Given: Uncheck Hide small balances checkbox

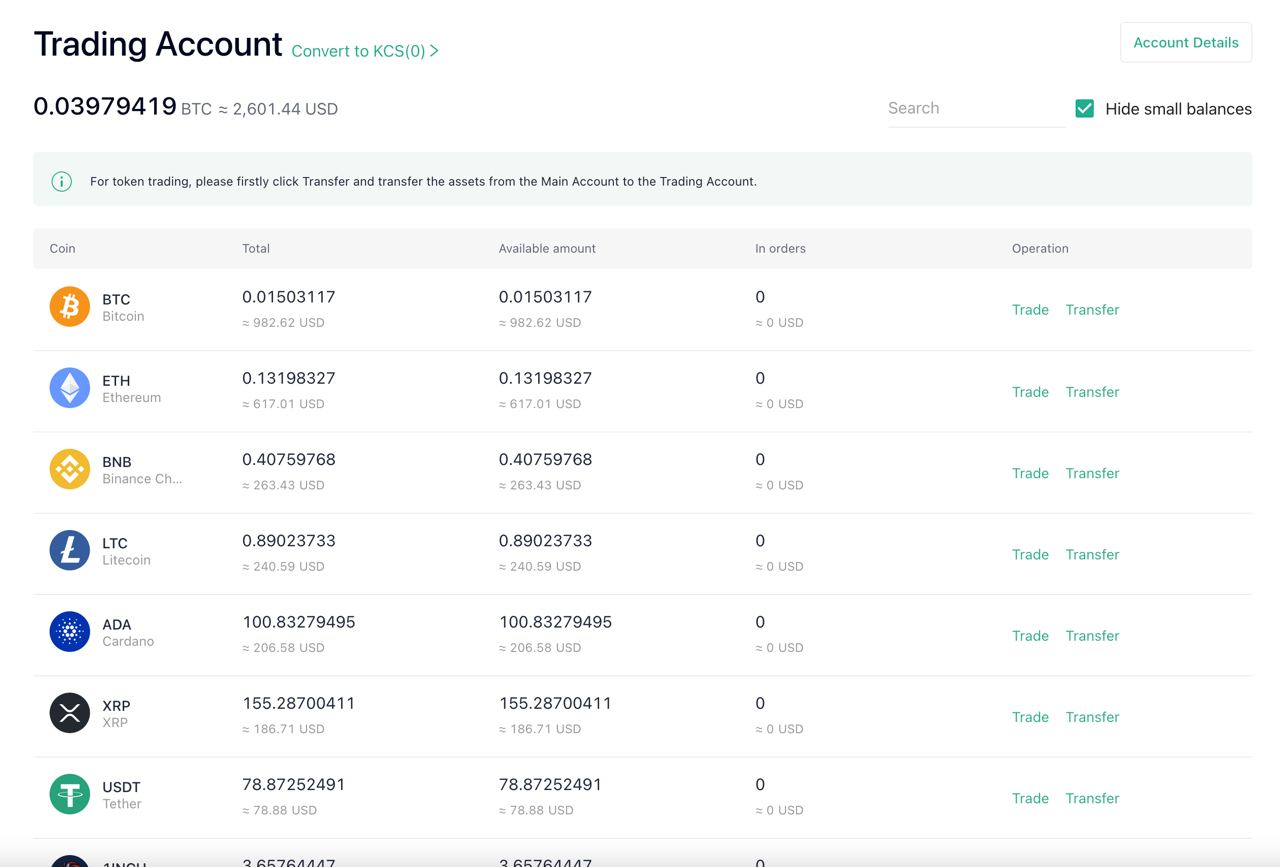Looking at the screenshot, I should [1084, 108].
